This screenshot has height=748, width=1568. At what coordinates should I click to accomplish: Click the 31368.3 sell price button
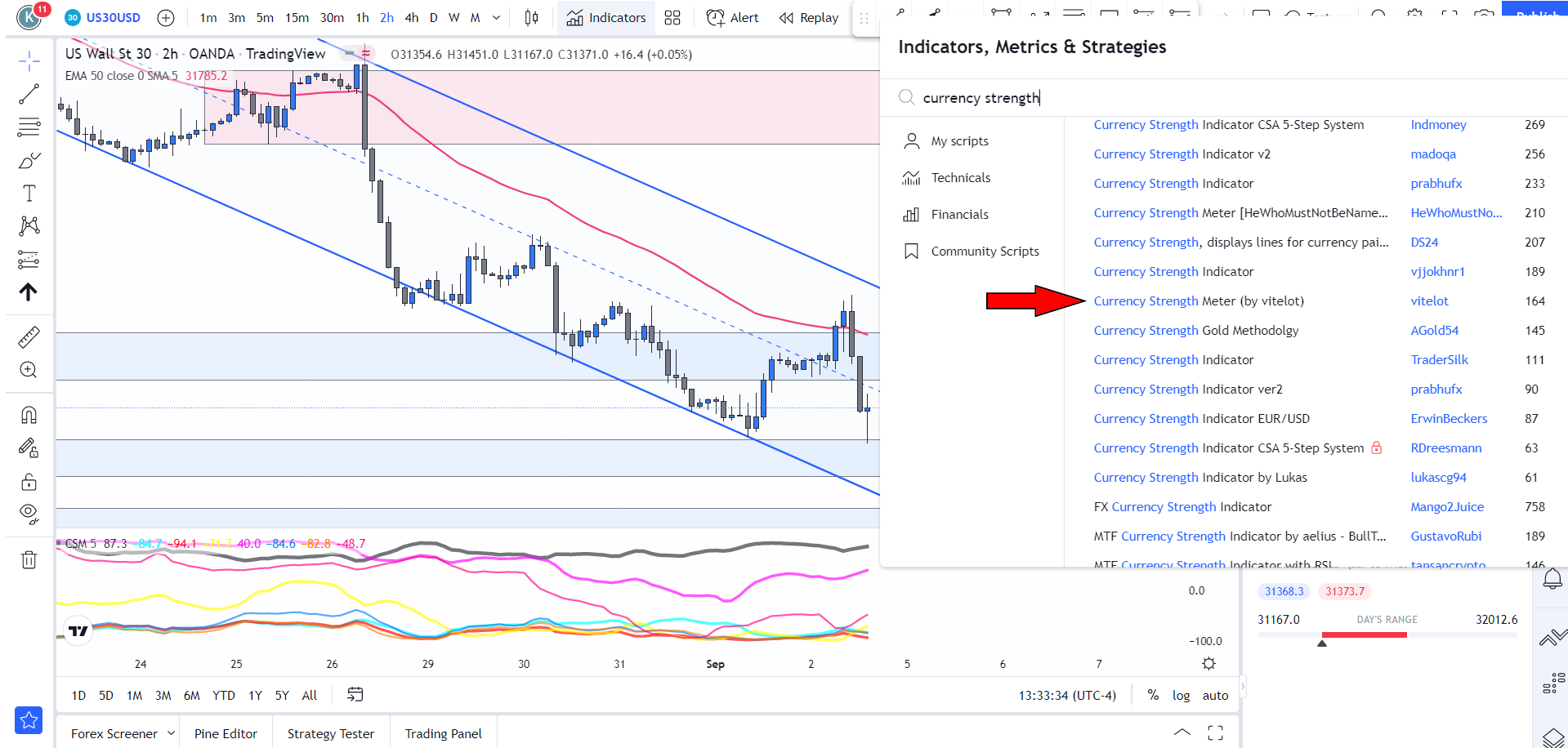click(x=1284, y=591)
